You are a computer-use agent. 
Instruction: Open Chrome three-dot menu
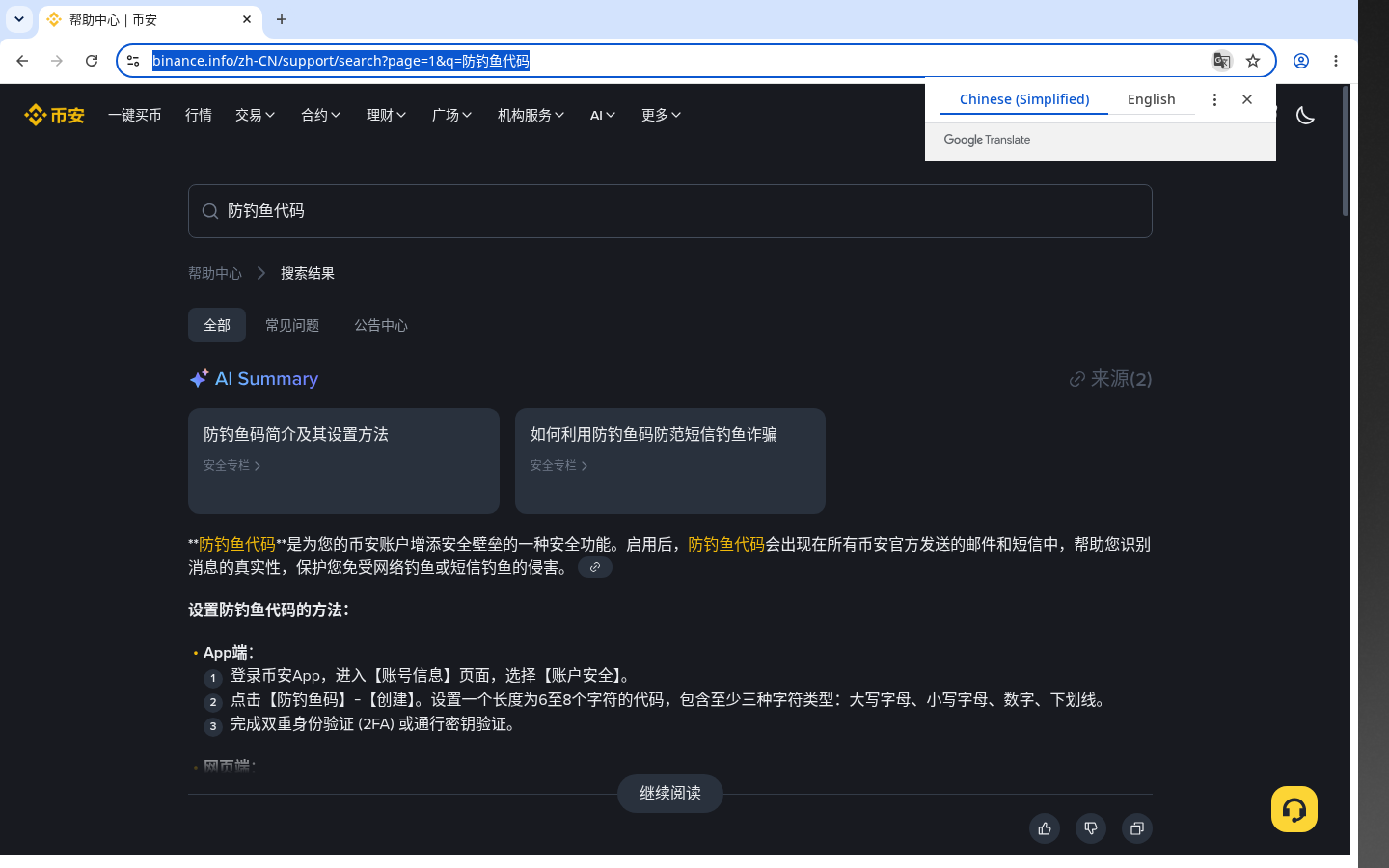pos(1336,61)
